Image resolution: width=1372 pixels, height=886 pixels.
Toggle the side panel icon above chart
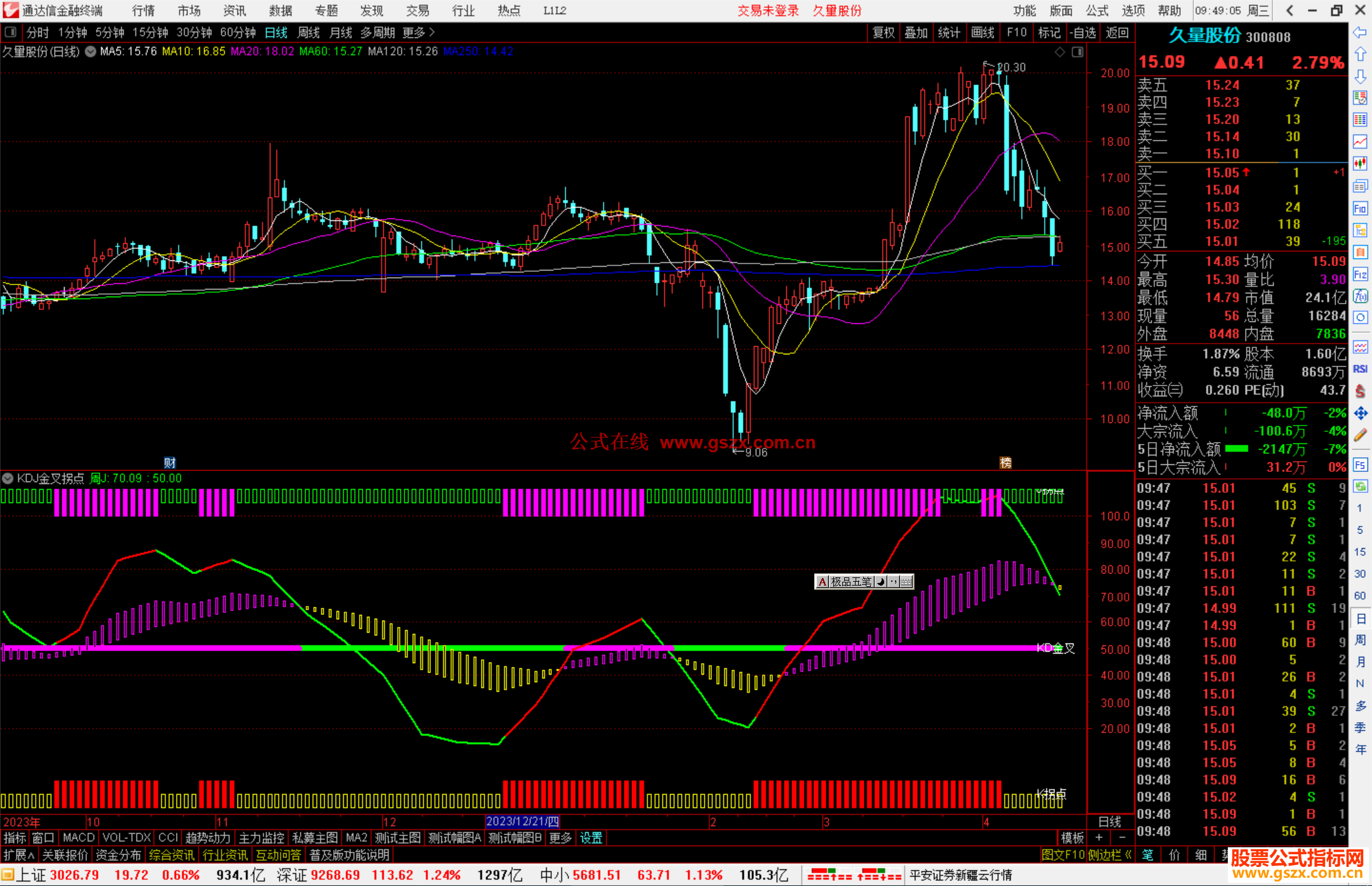1077,52
